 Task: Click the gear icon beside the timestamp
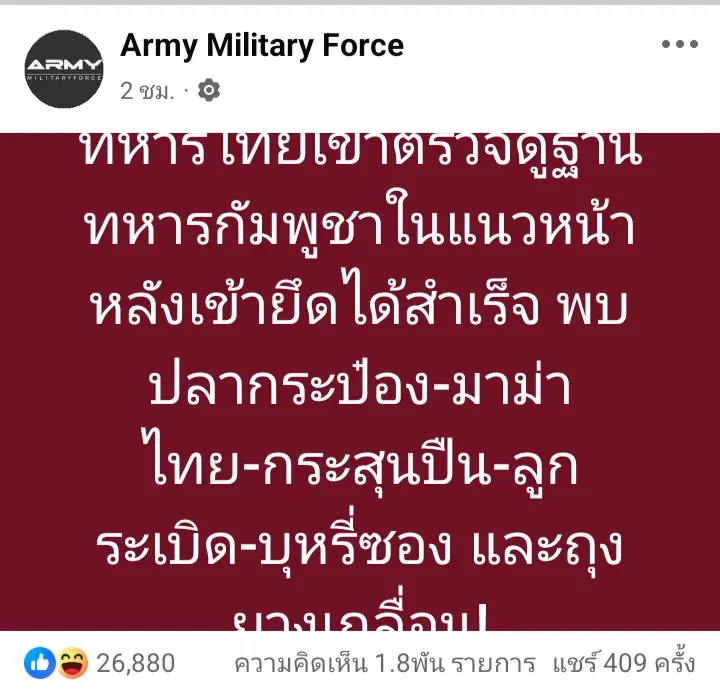tap(209, 90)
